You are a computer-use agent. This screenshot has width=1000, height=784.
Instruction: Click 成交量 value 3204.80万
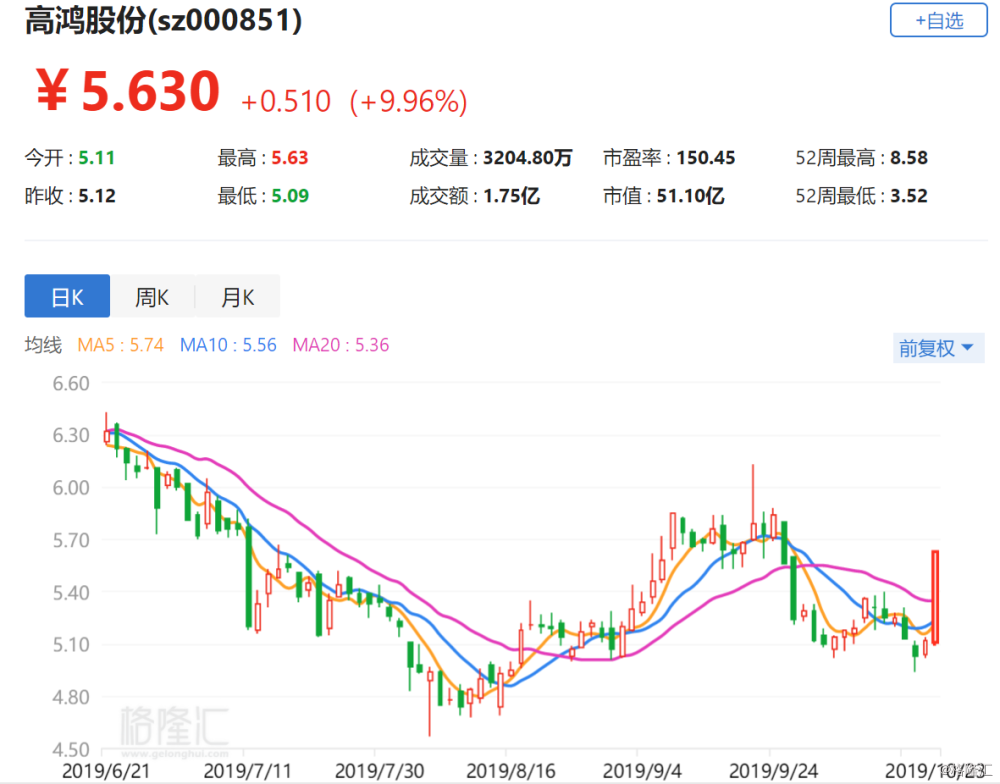527,158
